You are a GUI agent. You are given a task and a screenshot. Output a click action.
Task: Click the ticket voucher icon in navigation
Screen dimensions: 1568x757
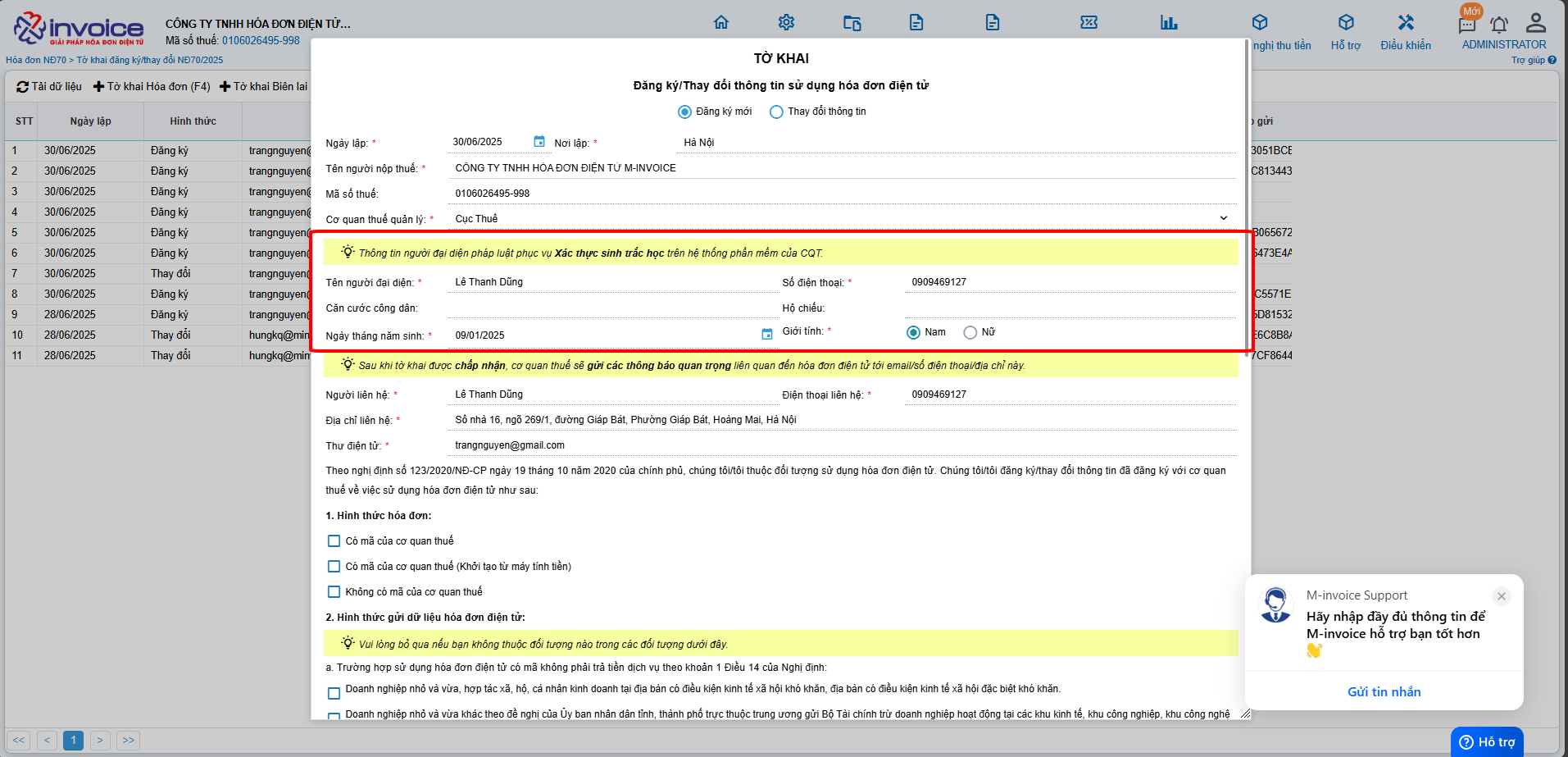click(x=1089, y=22)
